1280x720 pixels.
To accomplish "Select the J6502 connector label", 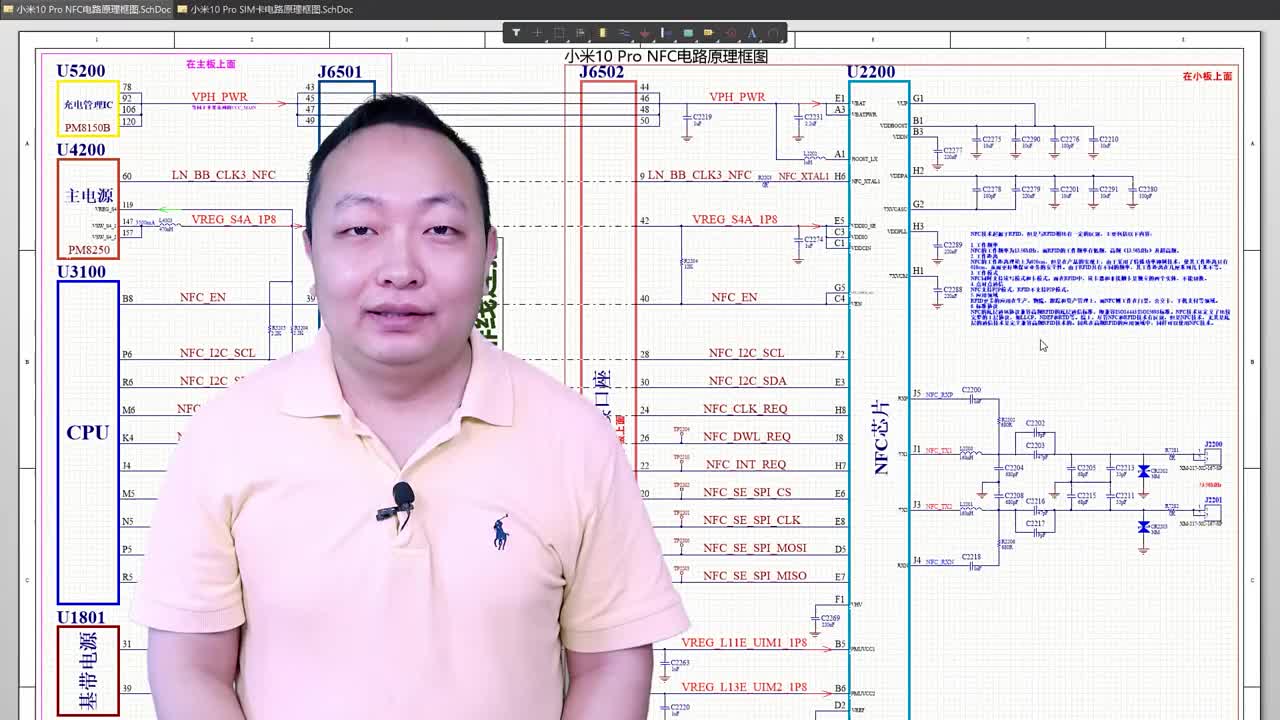I will [x=601, y=72].
